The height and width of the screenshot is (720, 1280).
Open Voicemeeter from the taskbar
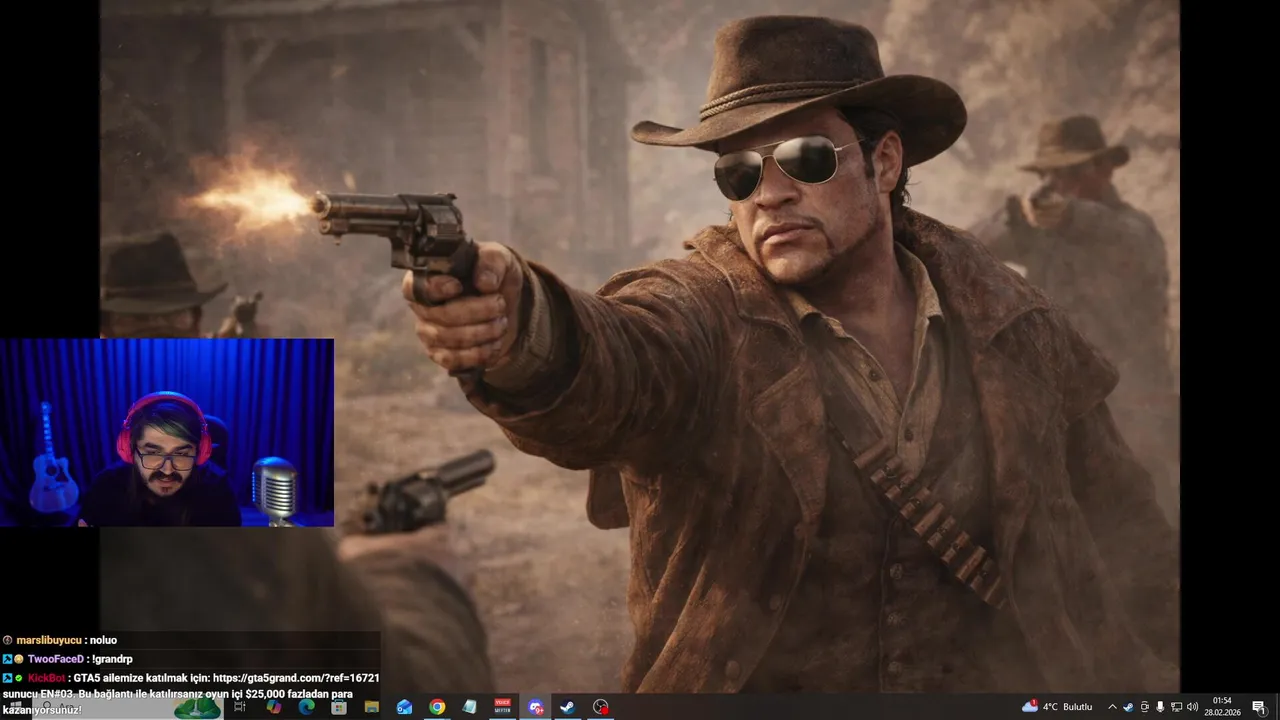503,707
